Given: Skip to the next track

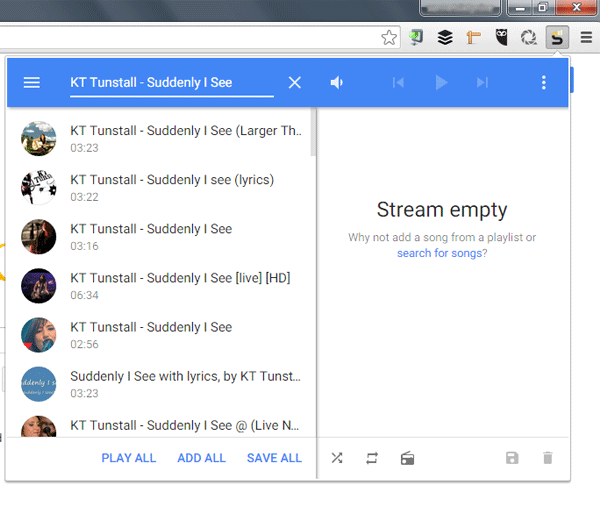Looking at the screenshot, I should click(482, 82).
